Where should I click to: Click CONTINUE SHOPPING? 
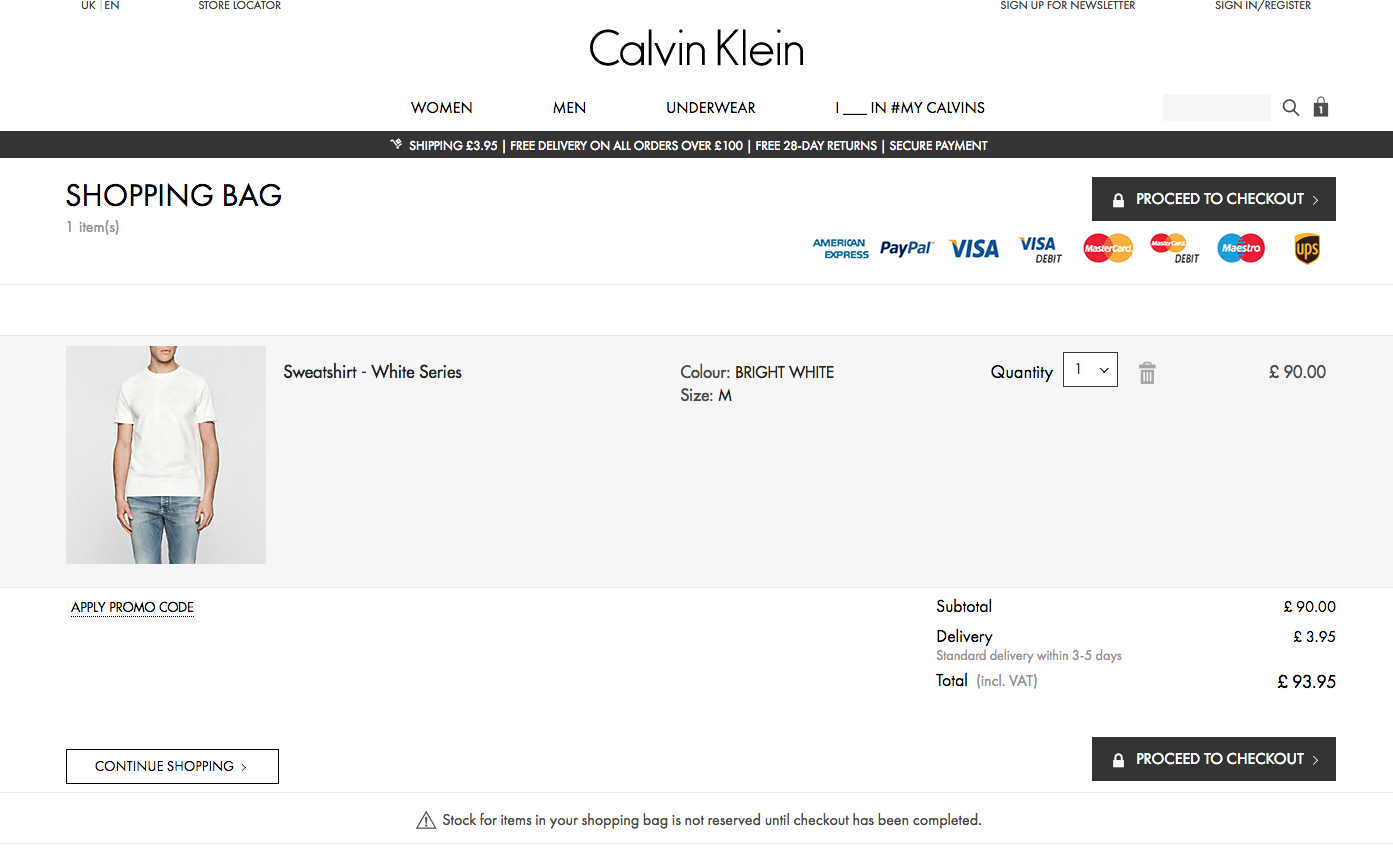click(172, 766)
